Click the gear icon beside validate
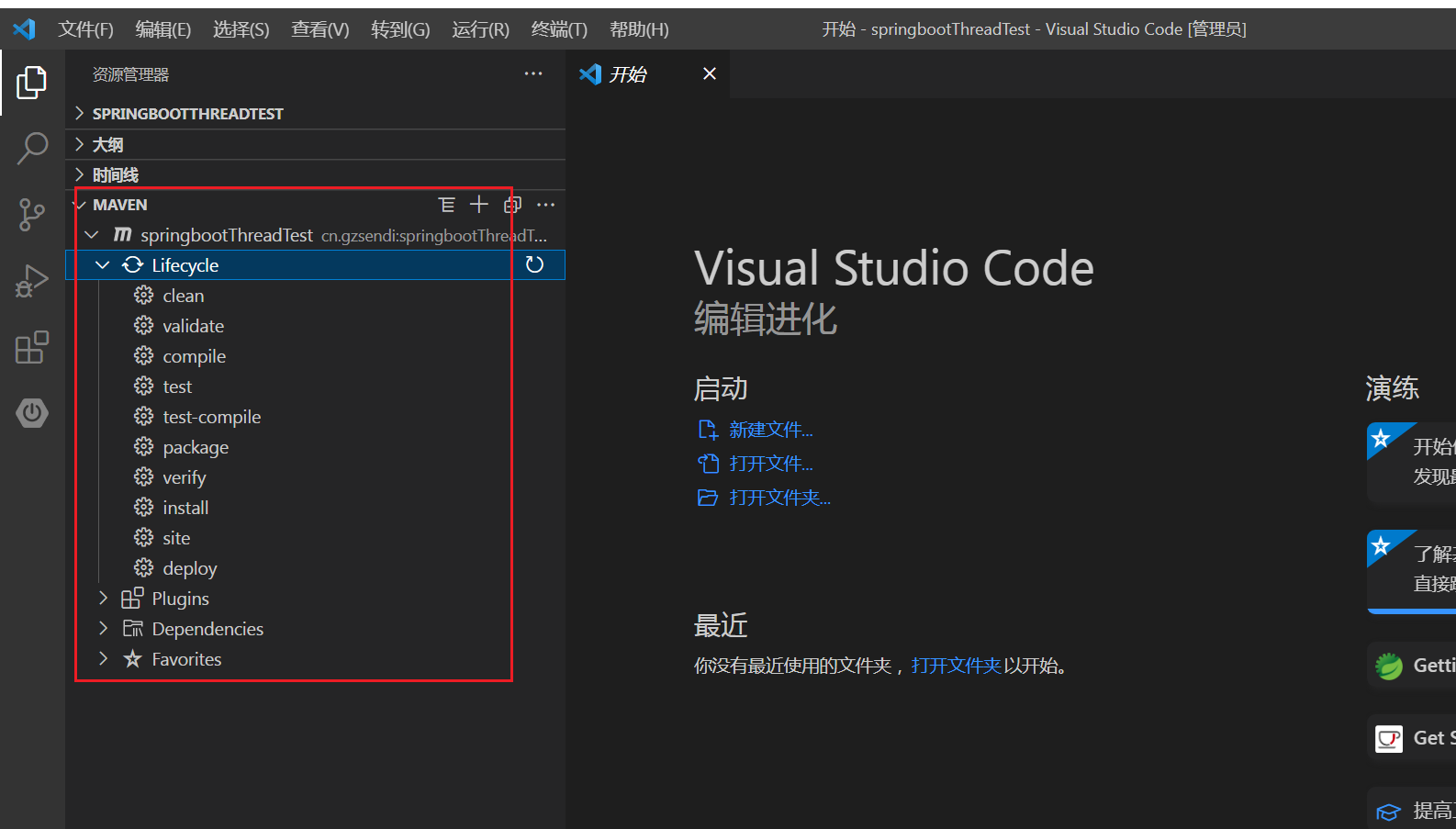Image resolution: width=1456 pixels, height=829 pixels. click(143, 326)
